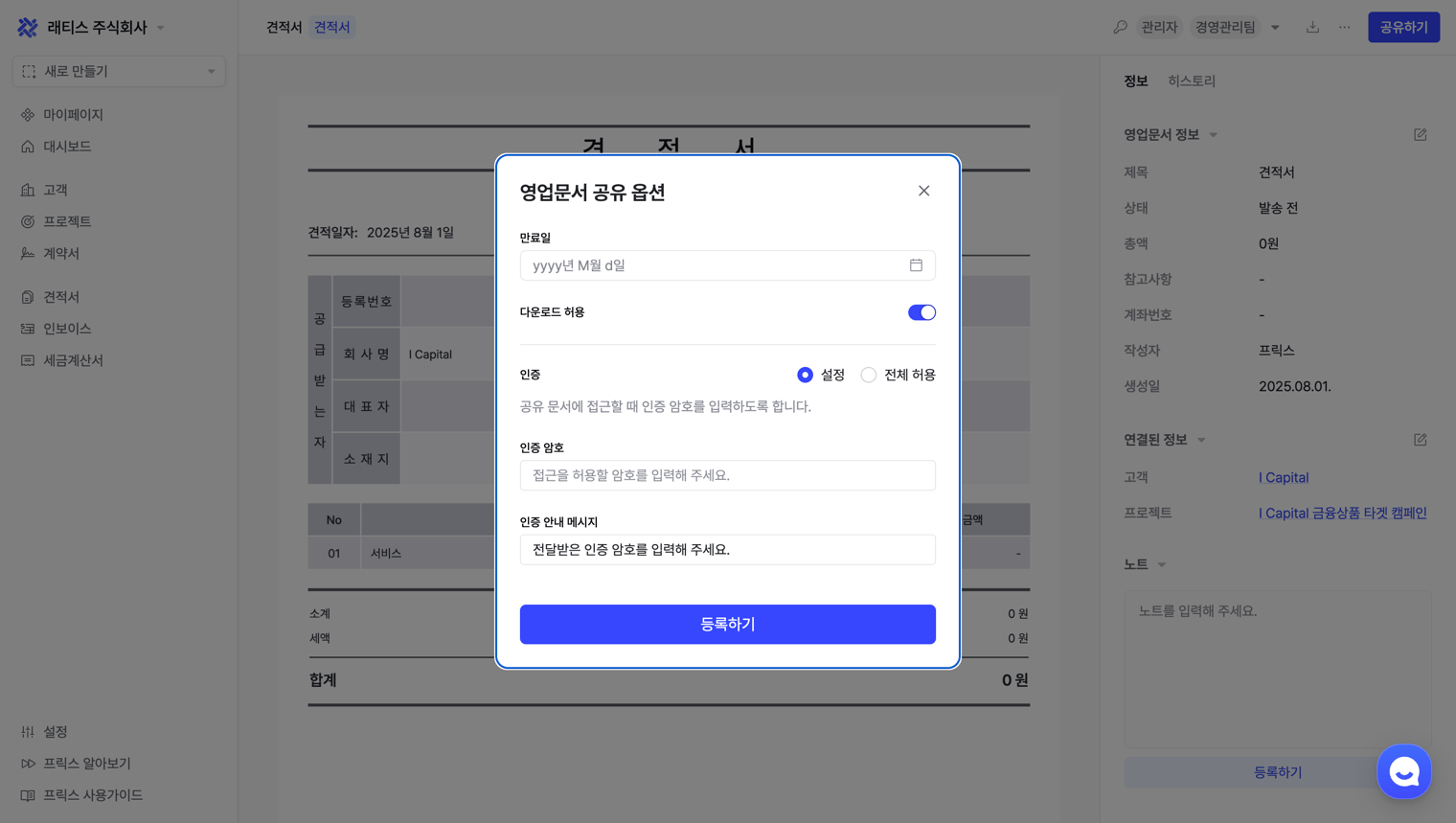Toggle the 다운로드 허용 switch
Viewport: 1456px width, 823px height.
(x=921, y=312)
